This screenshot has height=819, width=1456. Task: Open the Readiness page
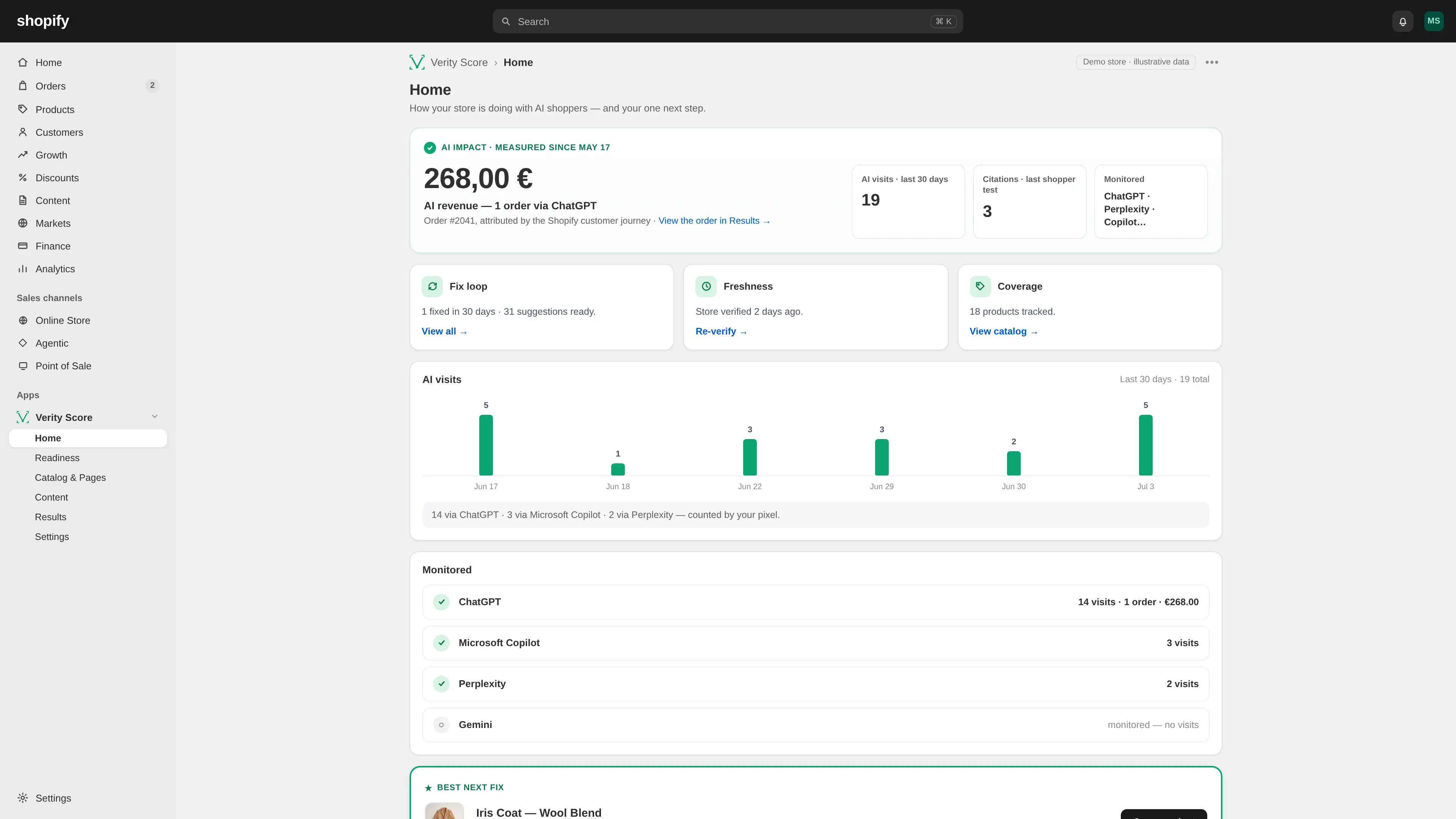click(x=57, y=458)
